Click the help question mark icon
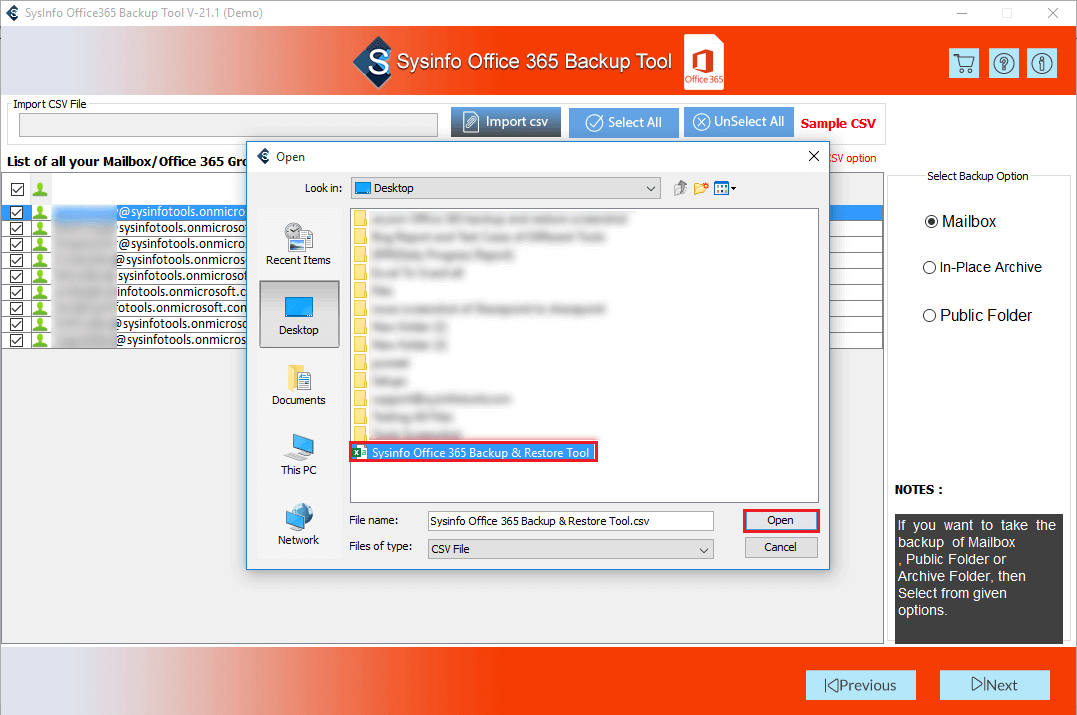Screen dimensions: 1077x715 coord(1004,64)
